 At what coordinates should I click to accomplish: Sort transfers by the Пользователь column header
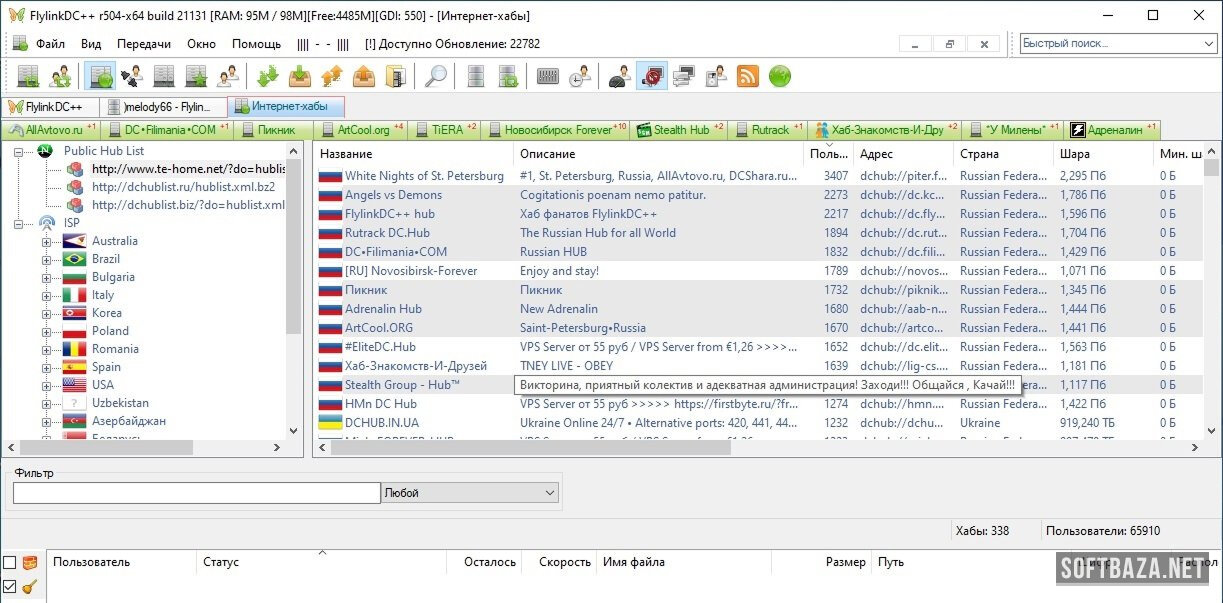[122, 562]
